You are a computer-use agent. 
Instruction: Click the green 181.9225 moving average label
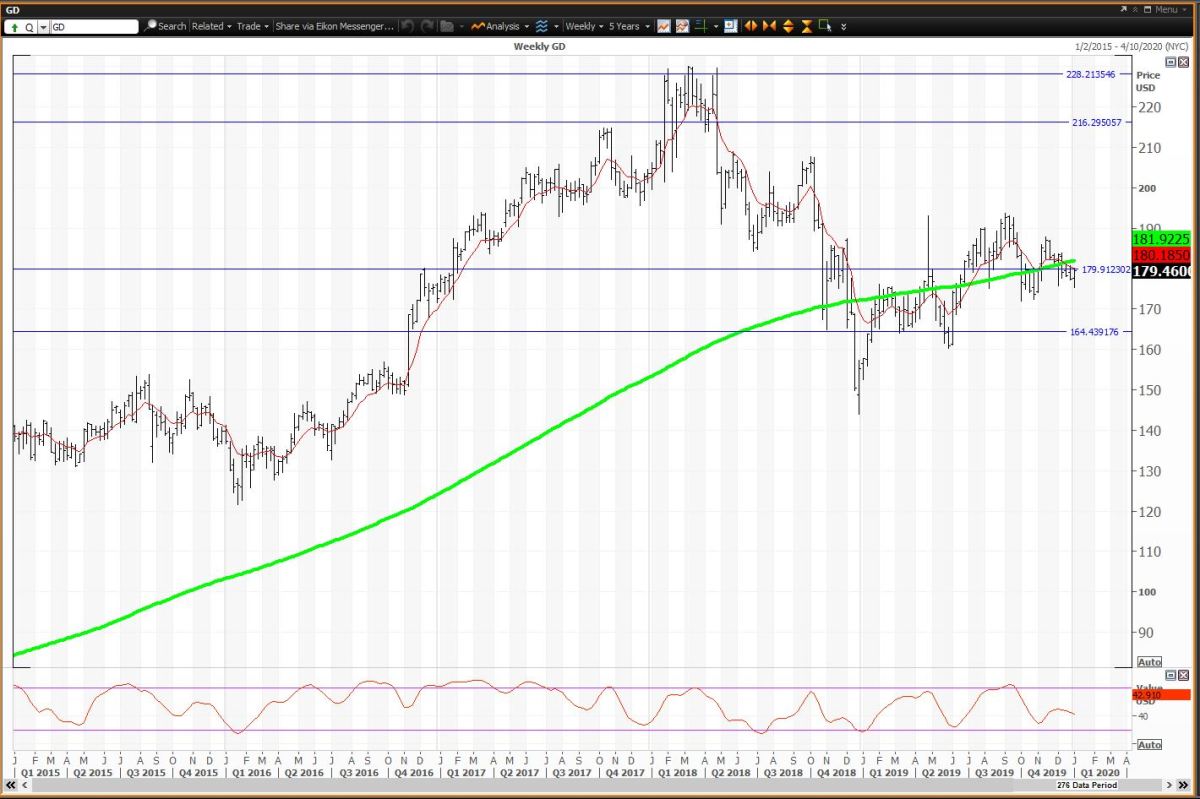click(x=1159, y=240)
